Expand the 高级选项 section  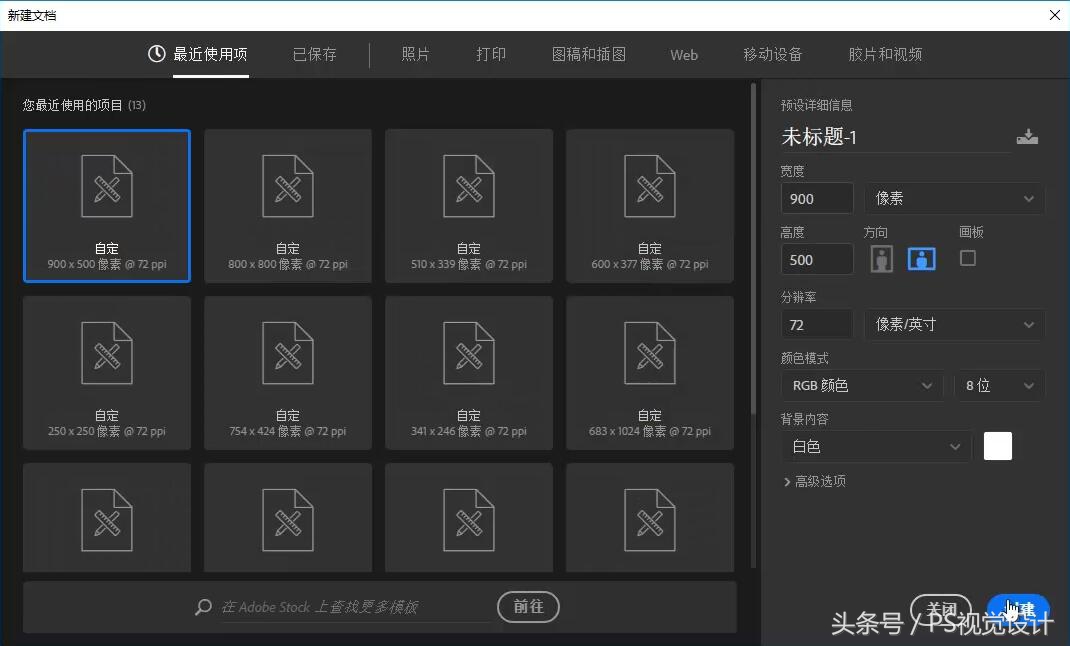click(816, 481)
